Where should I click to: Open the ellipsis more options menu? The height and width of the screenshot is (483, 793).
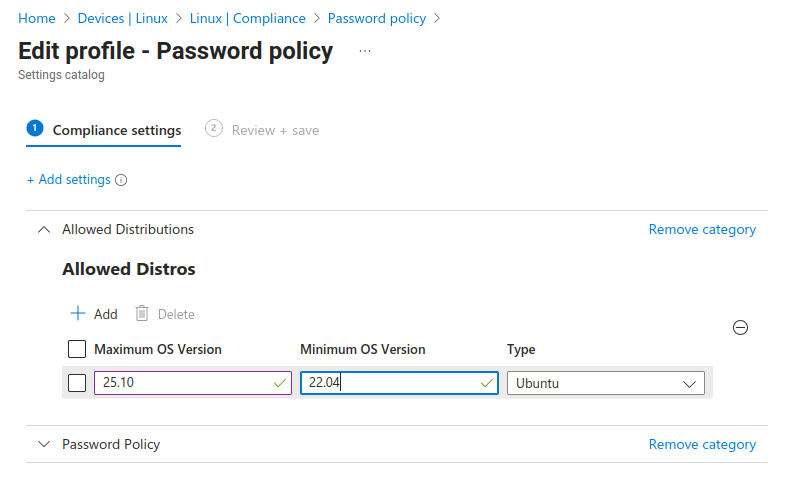(x=365, y=51)
